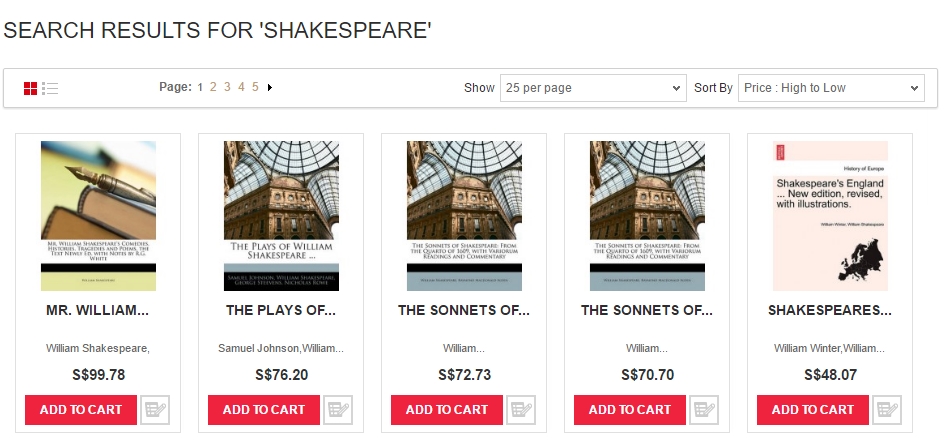
Task: Open MR. WILLIAM... title link
Action: [x=98, y=311]
